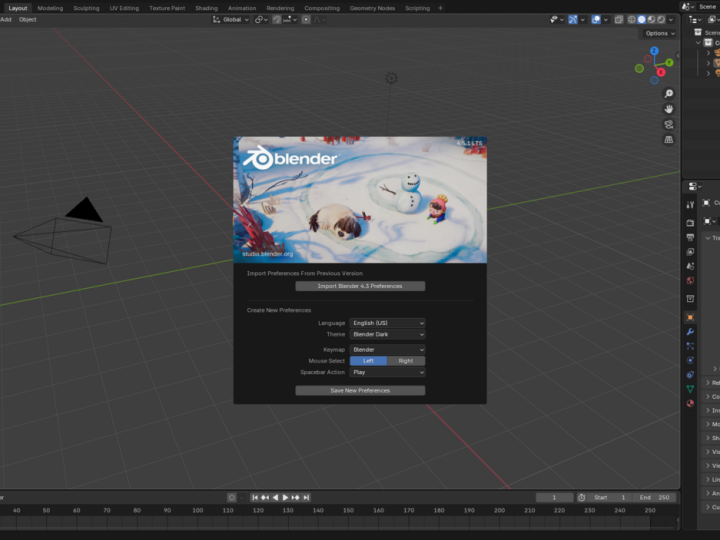720x540 pixels.
Task: Switch to the UV Editing workspace tab
Action: (124, 8)
